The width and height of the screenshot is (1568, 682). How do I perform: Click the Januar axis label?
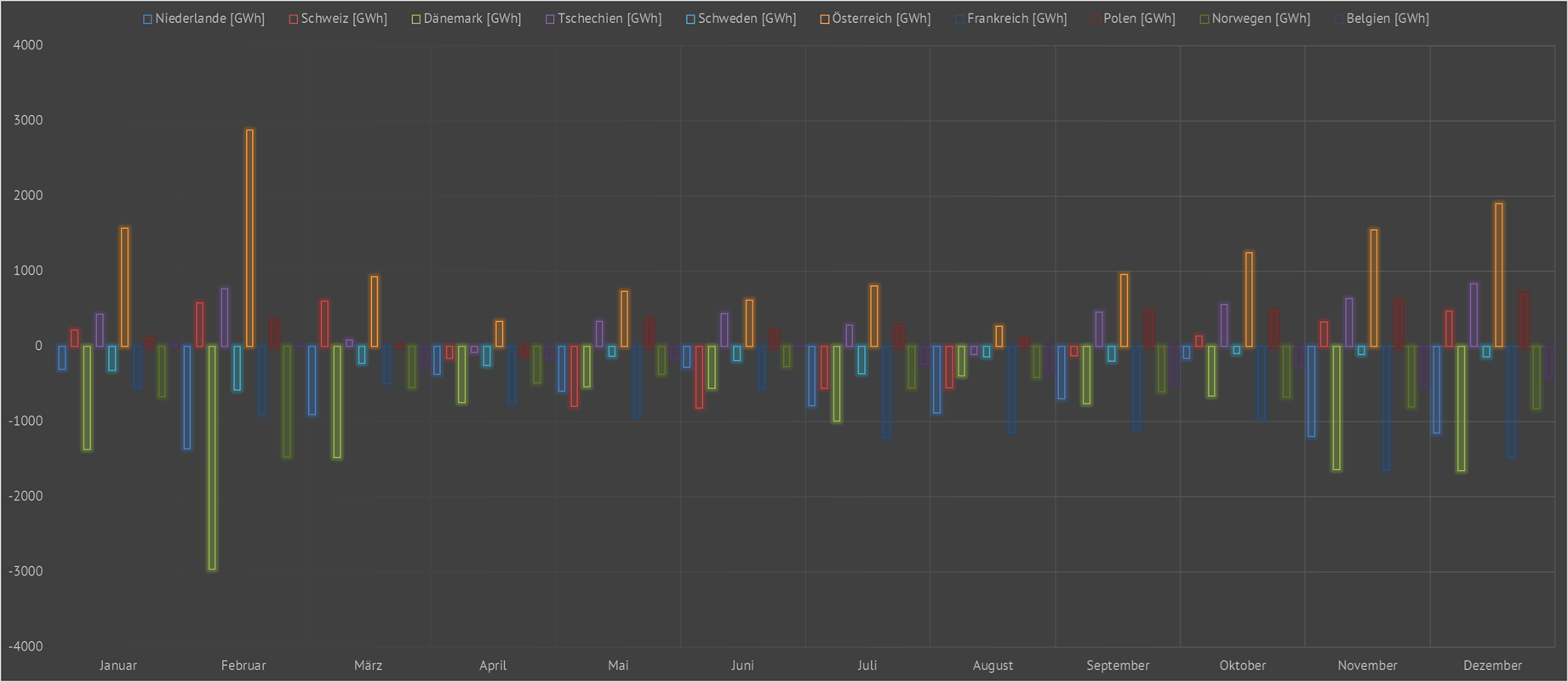click(x=118, y=666)
